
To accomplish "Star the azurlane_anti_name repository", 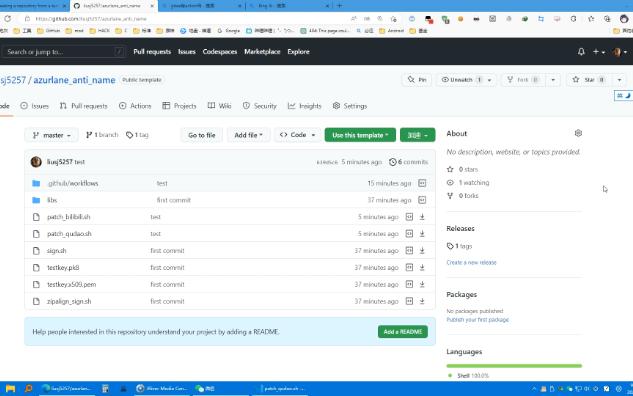I will [589, 80].
